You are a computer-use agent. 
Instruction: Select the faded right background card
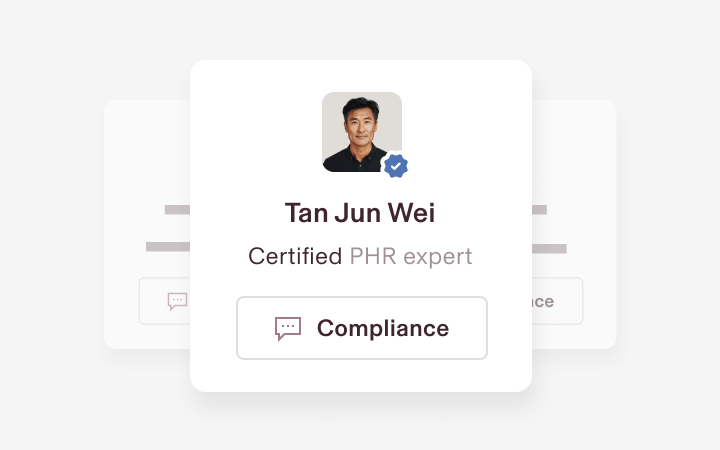point(574,224)
